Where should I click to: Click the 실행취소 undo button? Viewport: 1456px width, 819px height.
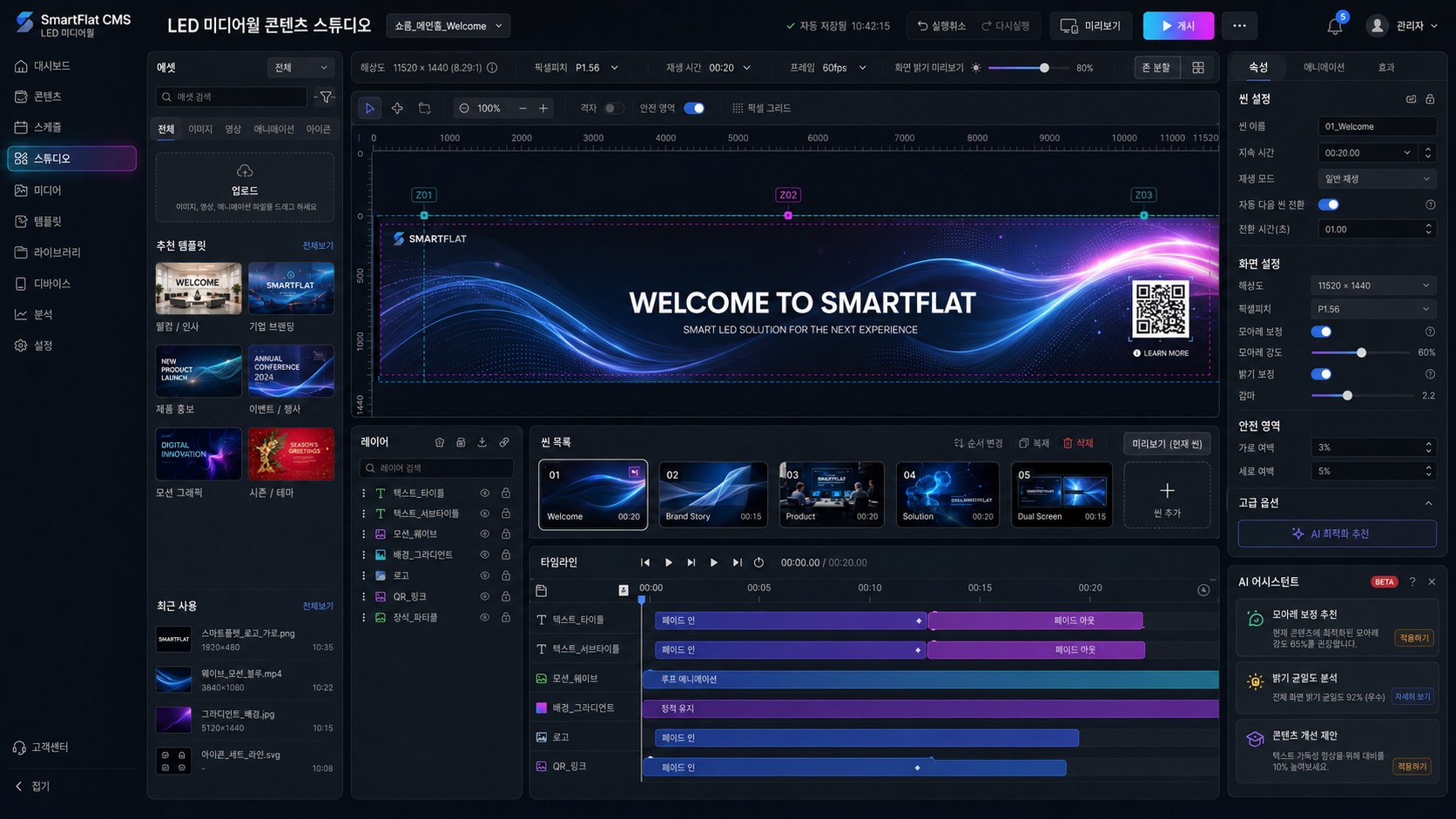point(941,26)
